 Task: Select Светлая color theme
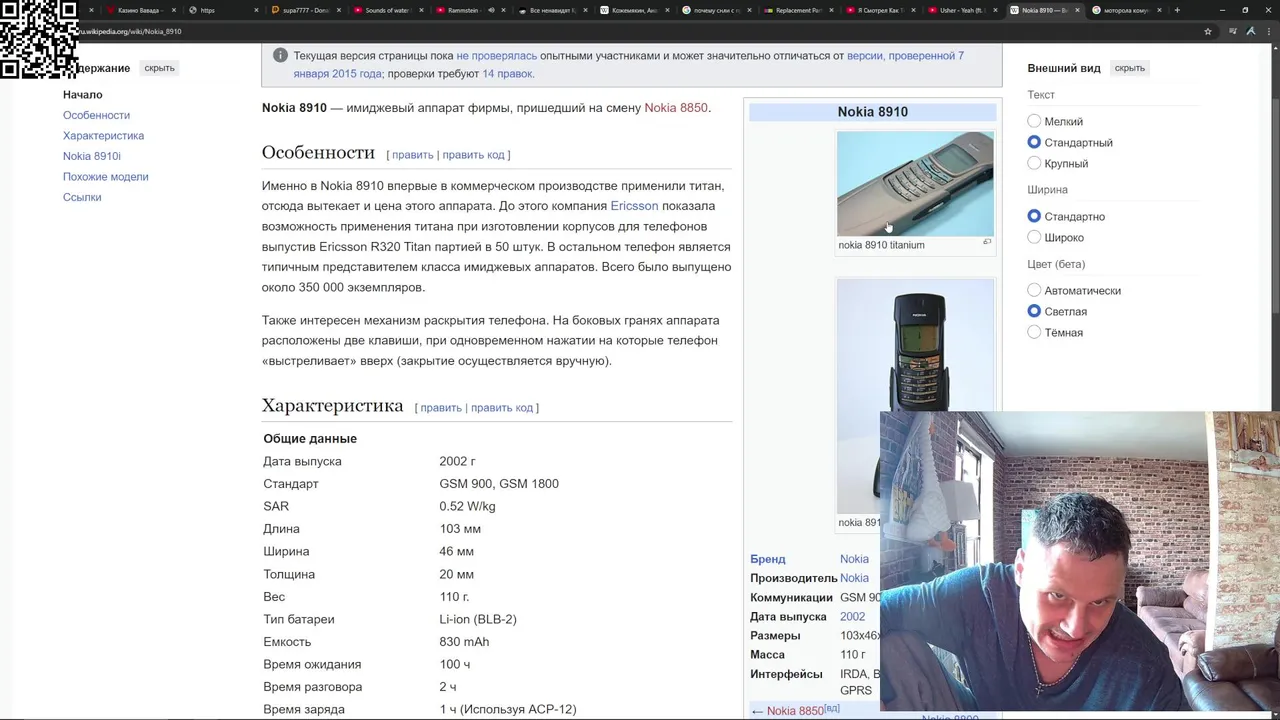[1034, 311]
